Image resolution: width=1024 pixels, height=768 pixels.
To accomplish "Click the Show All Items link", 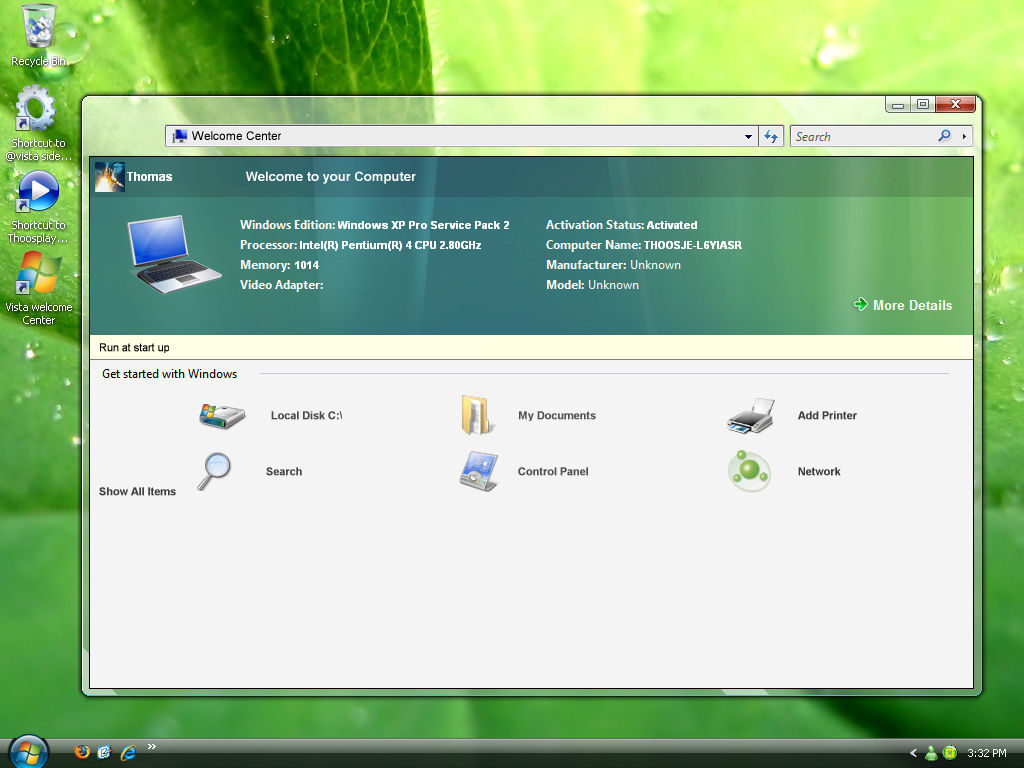I will tap(137, 491).
